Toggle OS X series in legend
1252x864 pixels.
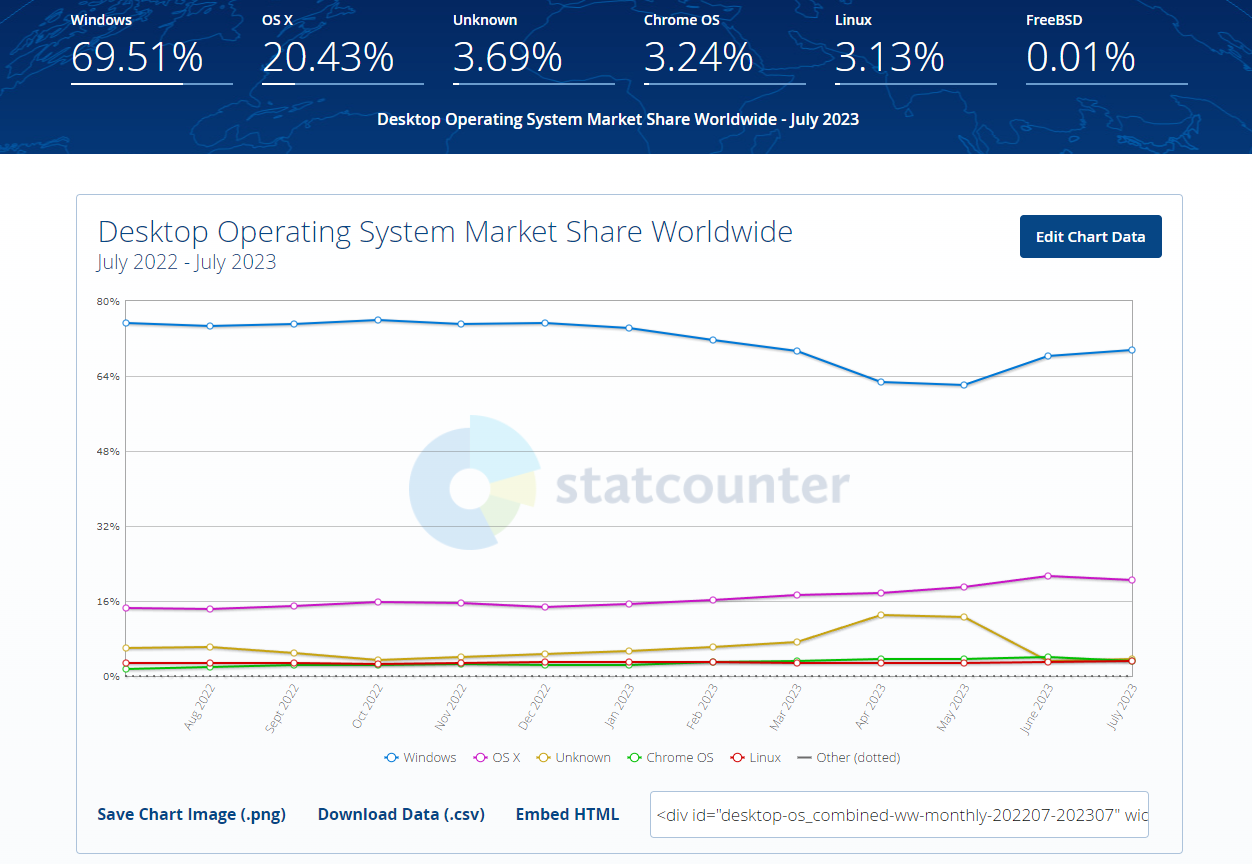pos(497,758)
